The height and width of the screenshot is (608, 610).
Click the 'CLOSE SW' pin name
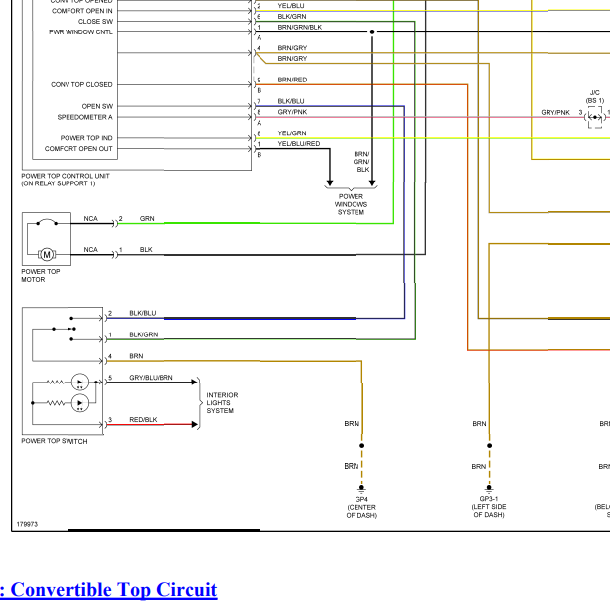[95, 22]
